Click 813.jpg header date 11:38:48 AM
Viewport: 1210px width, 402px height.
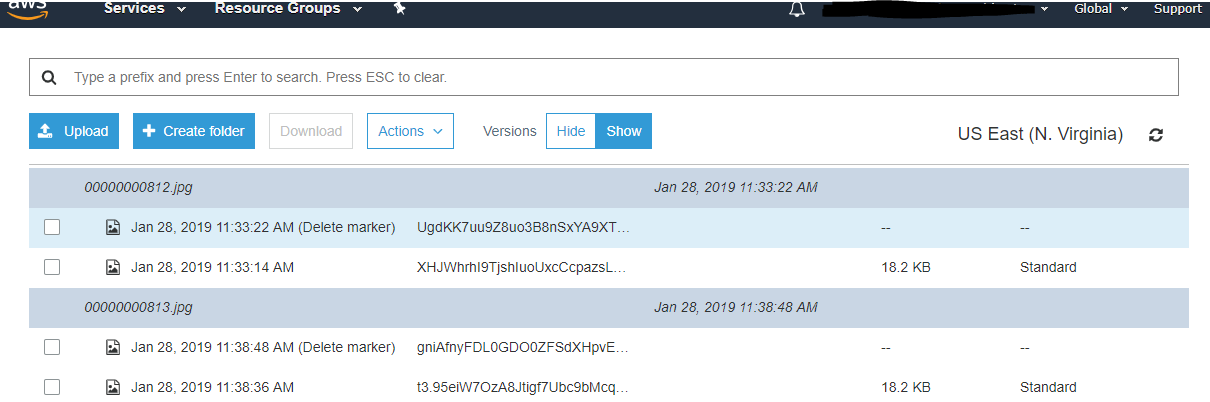[x=736, y=308]
